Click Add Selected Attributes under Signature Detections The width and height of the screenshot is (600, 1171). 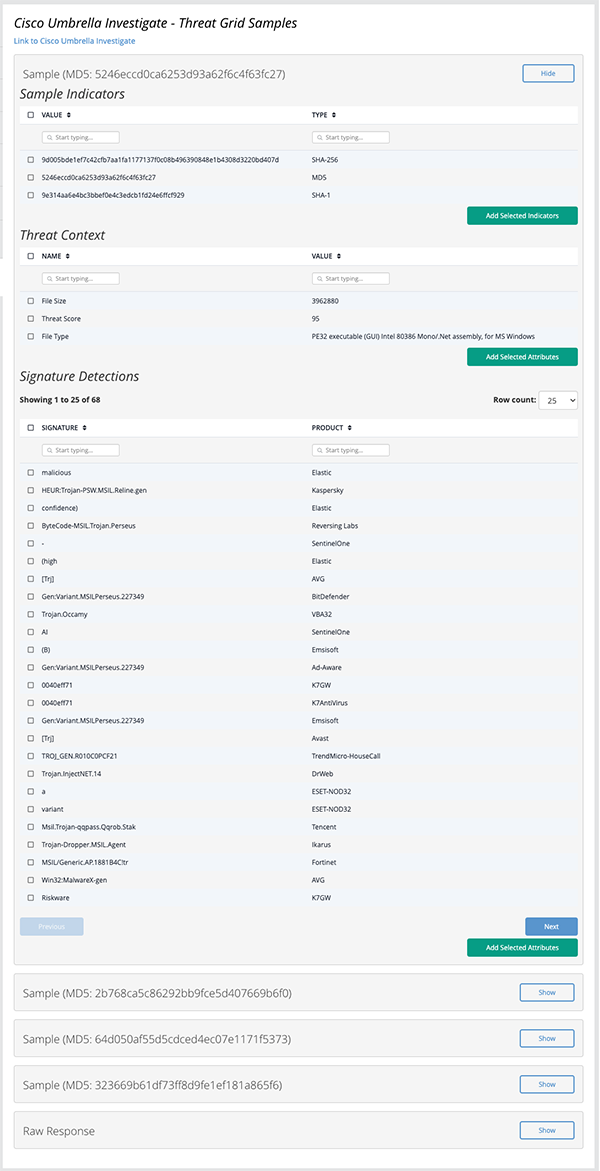coord(522,948)
